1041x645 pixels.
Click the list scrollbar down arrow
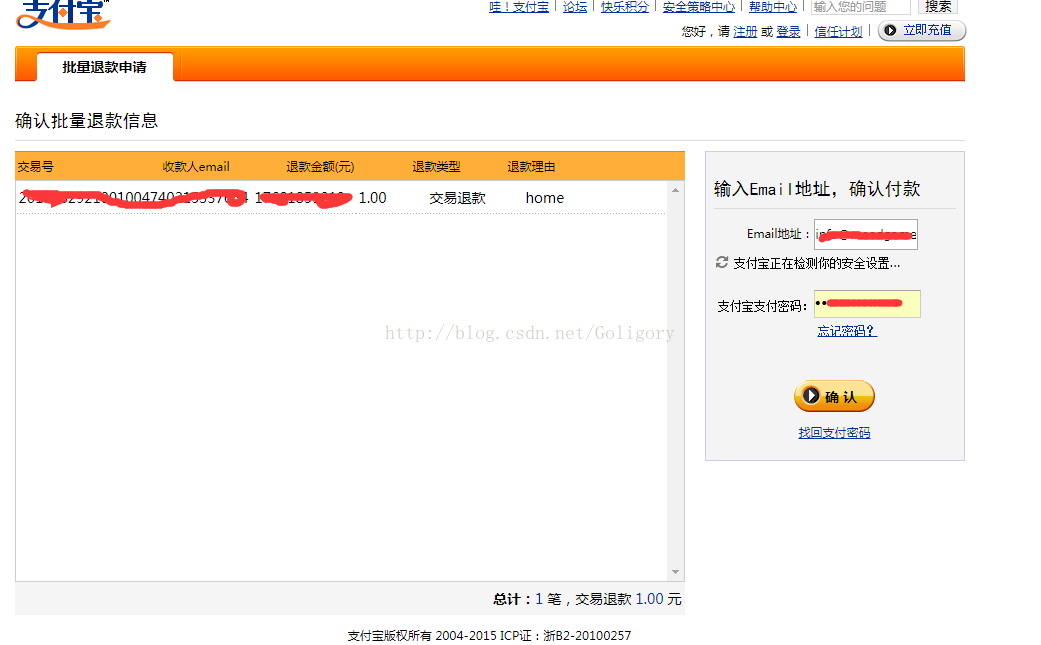675,572
